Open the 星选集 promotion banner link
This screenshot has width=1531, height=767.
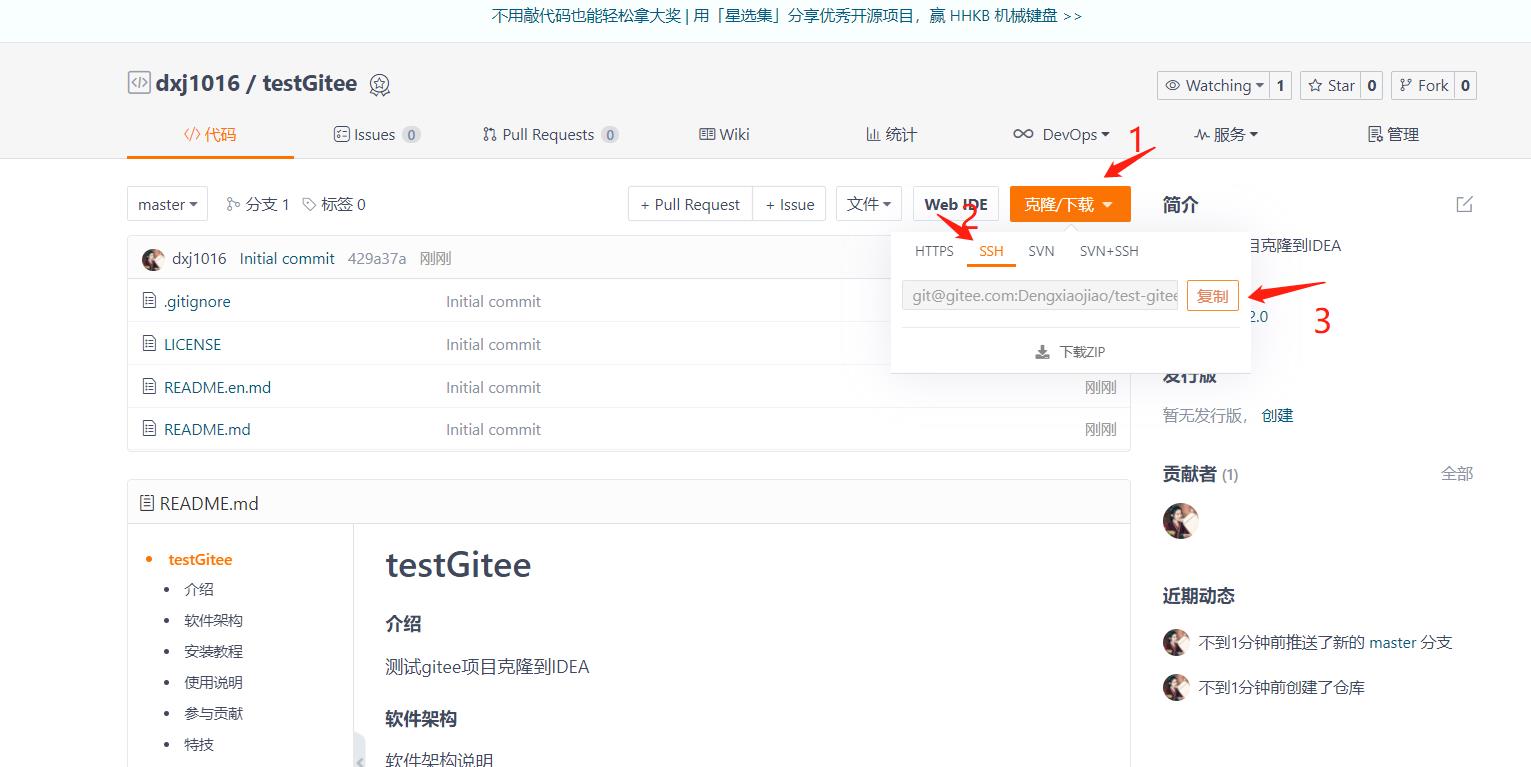click(x=787, y=15)
